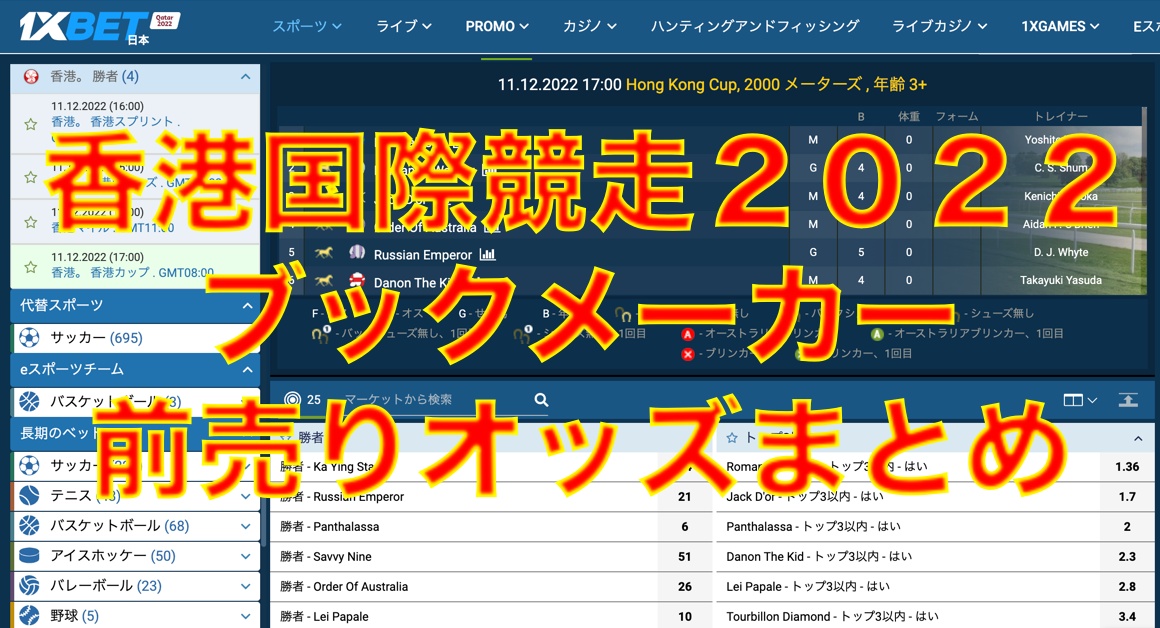
Task: Click the 1XBET logo
Action: (98, 27)
